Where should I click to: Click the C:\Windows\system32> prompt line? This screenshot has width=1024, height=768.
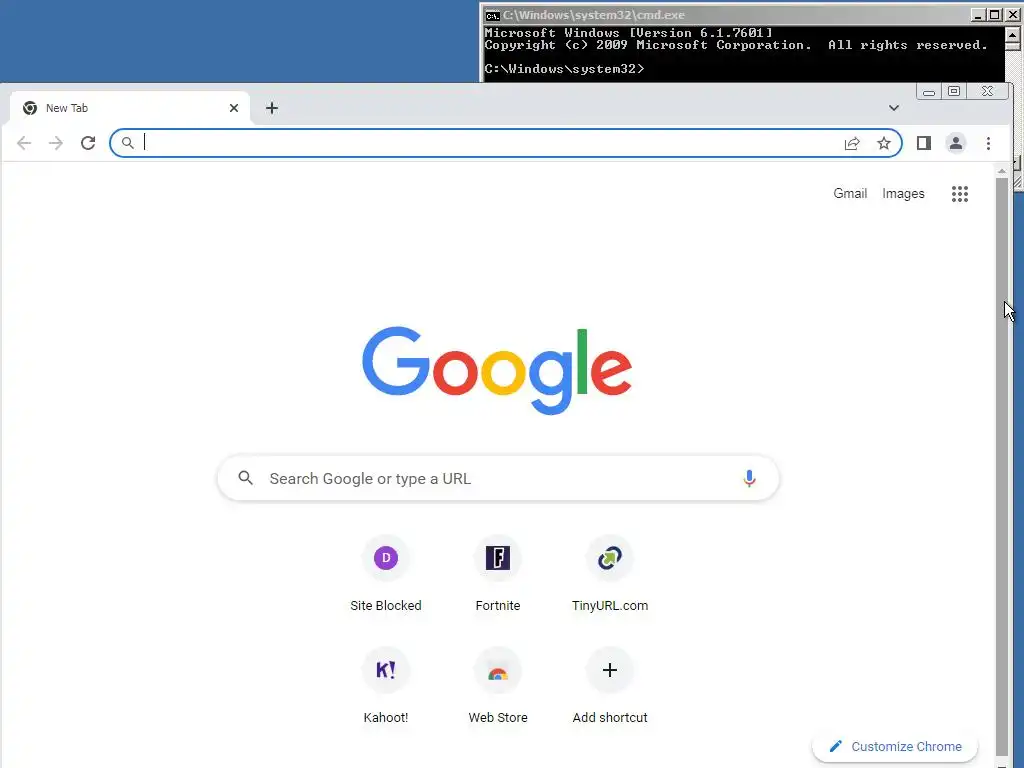pos(564,69)
